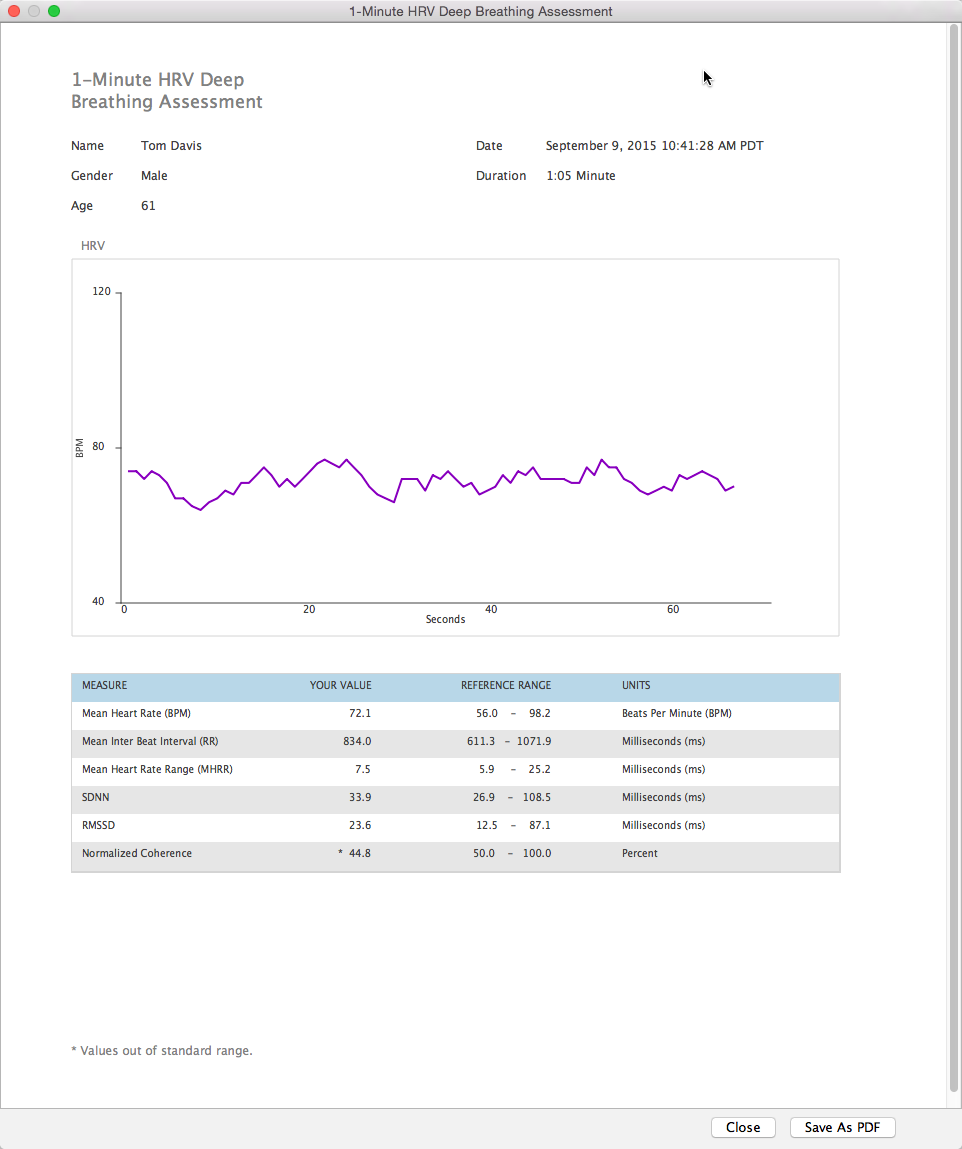Image resolution: width=962 pixels, height=1149 pixels.
Task: Click the gender value Male
Action: 154,176
